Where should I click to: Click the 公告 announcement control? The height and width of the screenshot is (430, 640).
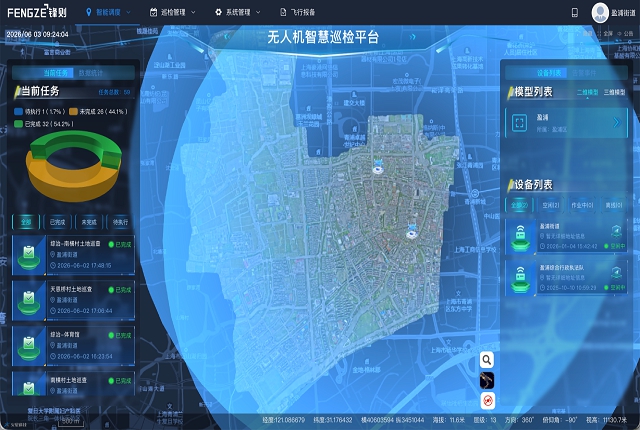point(626,34)
